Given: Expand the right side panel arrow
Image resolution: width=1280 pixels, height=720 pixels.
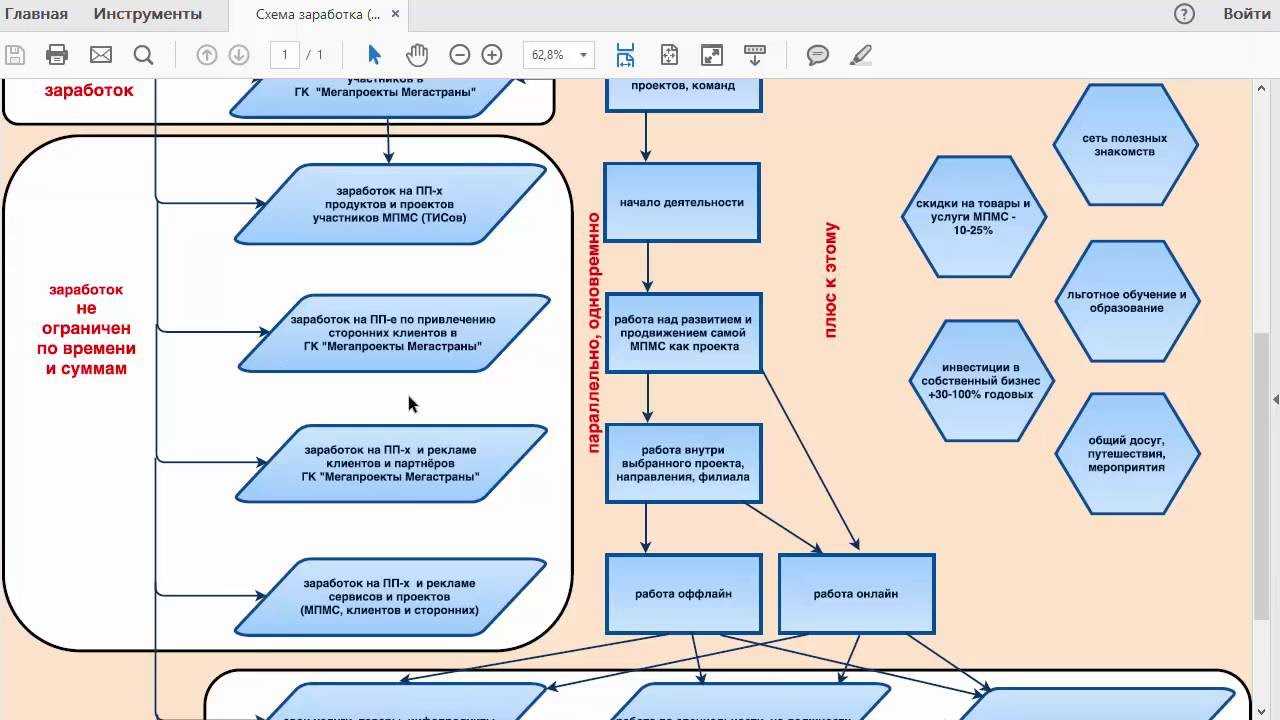Looking at the screenshot, I should pyautogui.click(x=1275, y=399).
